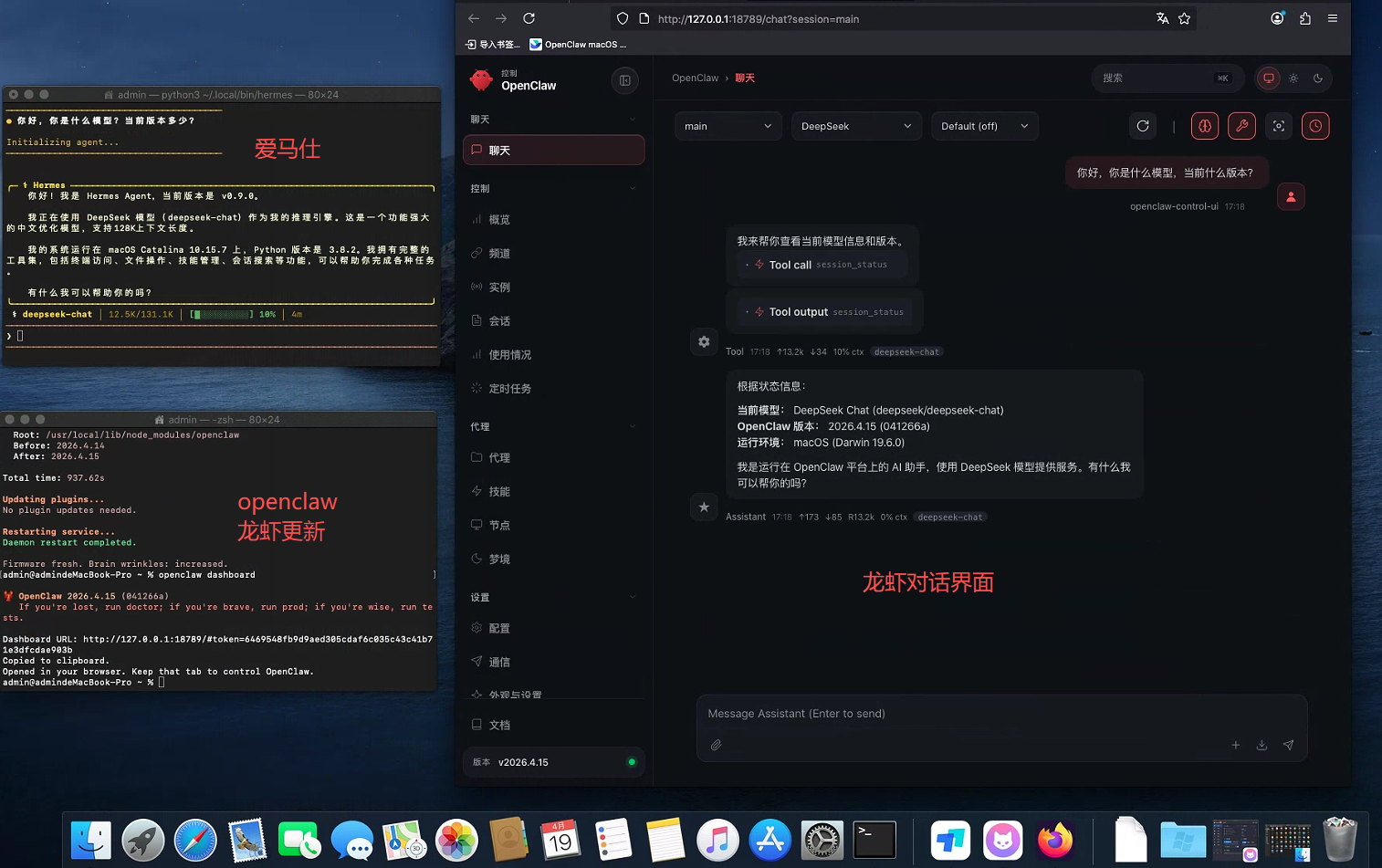This screenshot has width=1382, height=868.
Task: Click the focus mode frame icon
Action: [x=1279, y=126]
